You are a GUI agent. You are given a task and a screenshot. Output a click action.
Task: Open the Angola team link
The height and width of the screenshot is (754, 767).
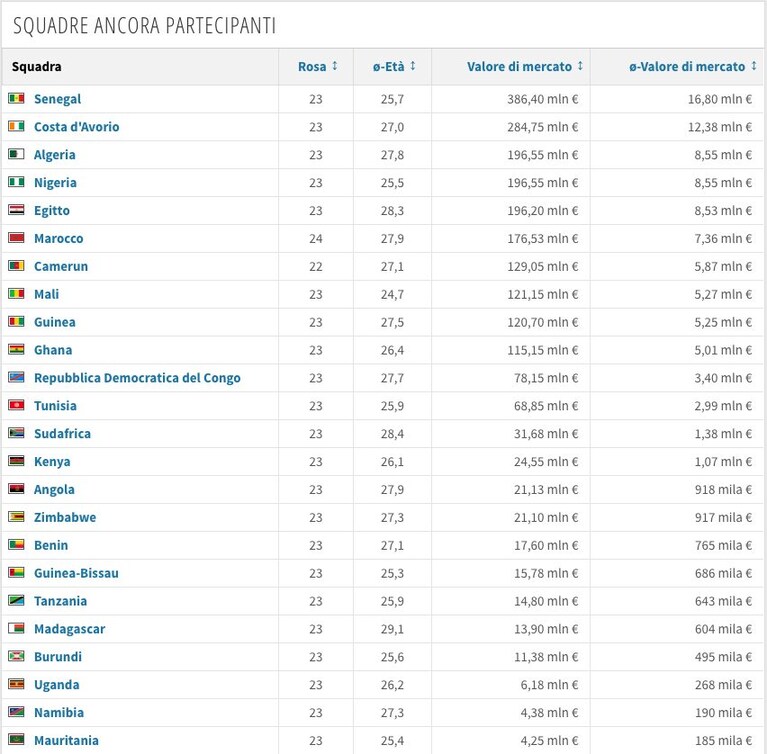click(54, 490)
